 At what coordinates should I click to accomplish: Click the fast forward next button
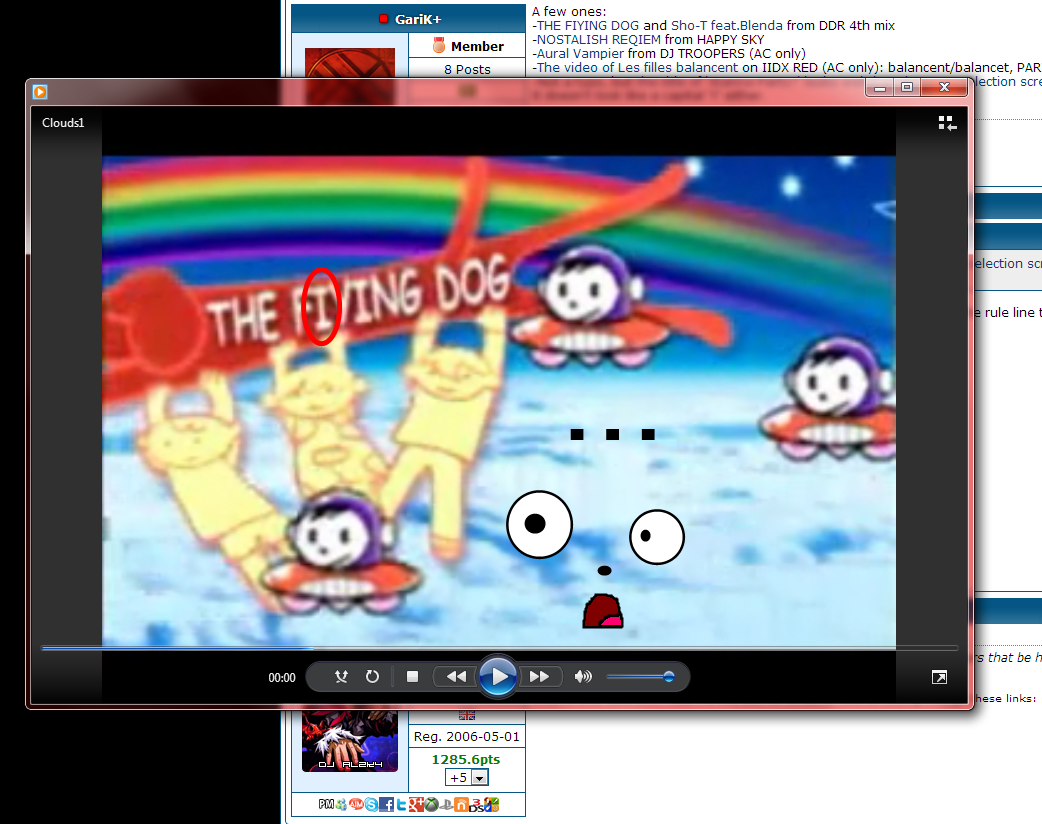(540, 676)
